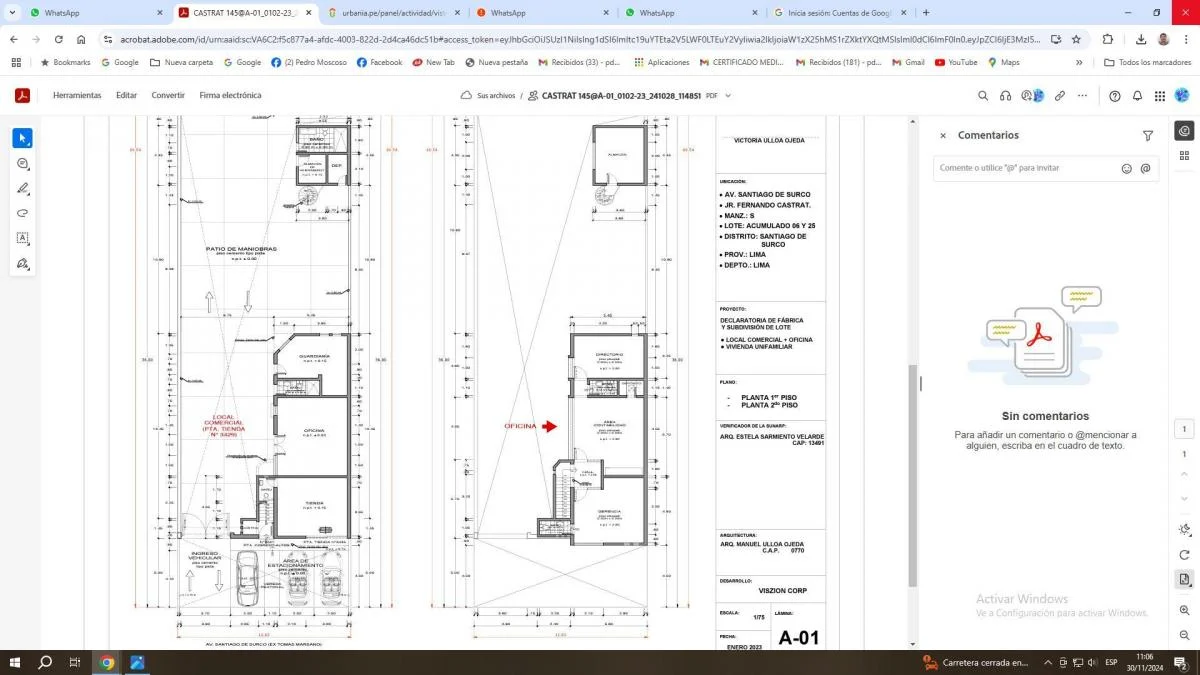
Task: Open the dark mode display theme icon
Action: click(1185, 529)
